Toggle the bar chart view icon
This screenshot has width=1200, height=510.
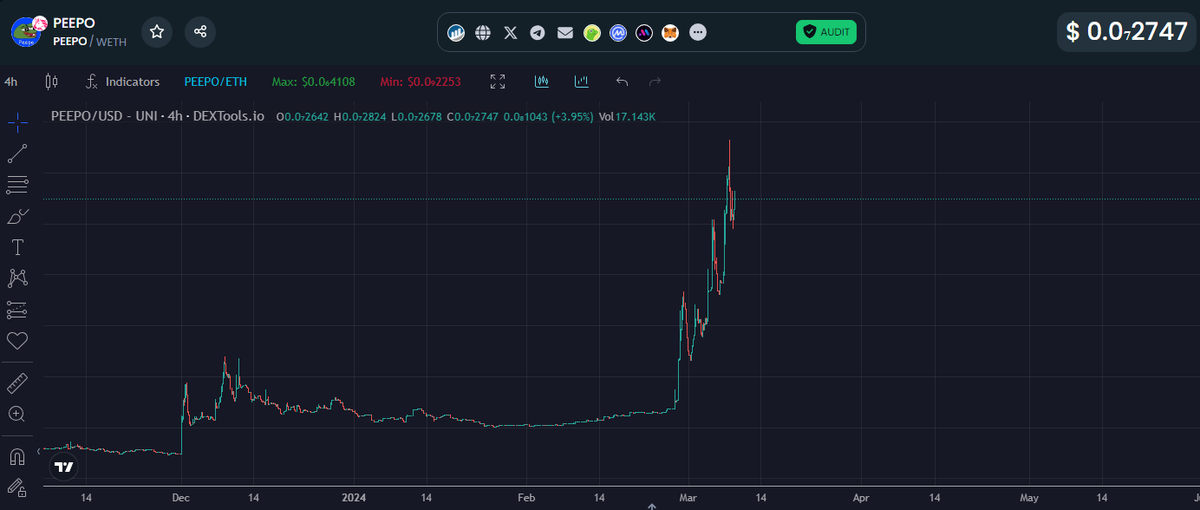581,82
